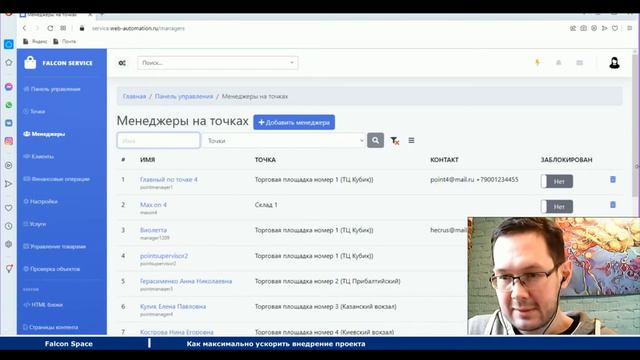Open Управление товарами in the sidebar
640x360 pixels.
tap(55, 247)
